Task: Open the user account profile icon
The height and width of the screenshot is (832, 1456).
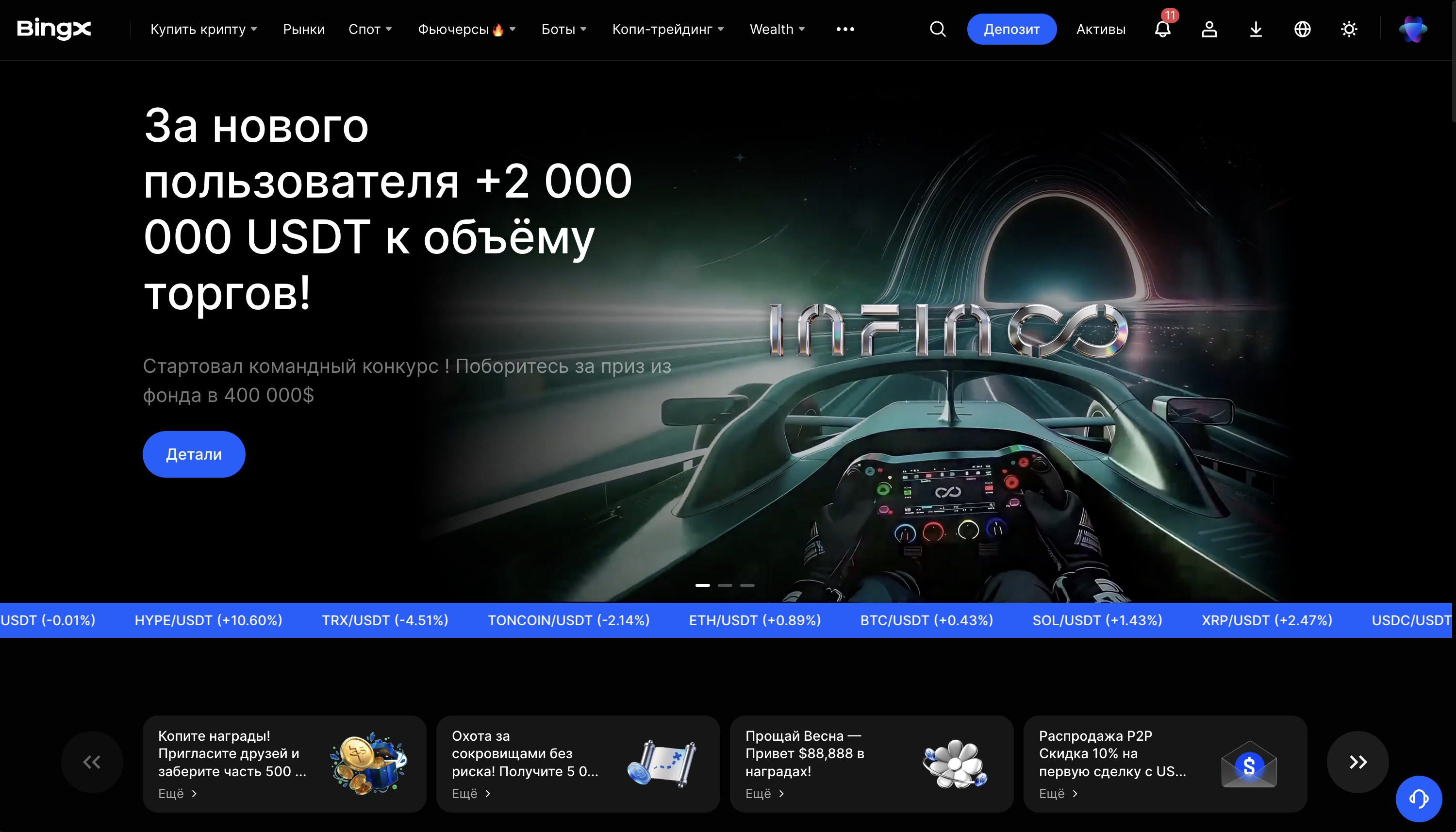Action: point(1209,29)
